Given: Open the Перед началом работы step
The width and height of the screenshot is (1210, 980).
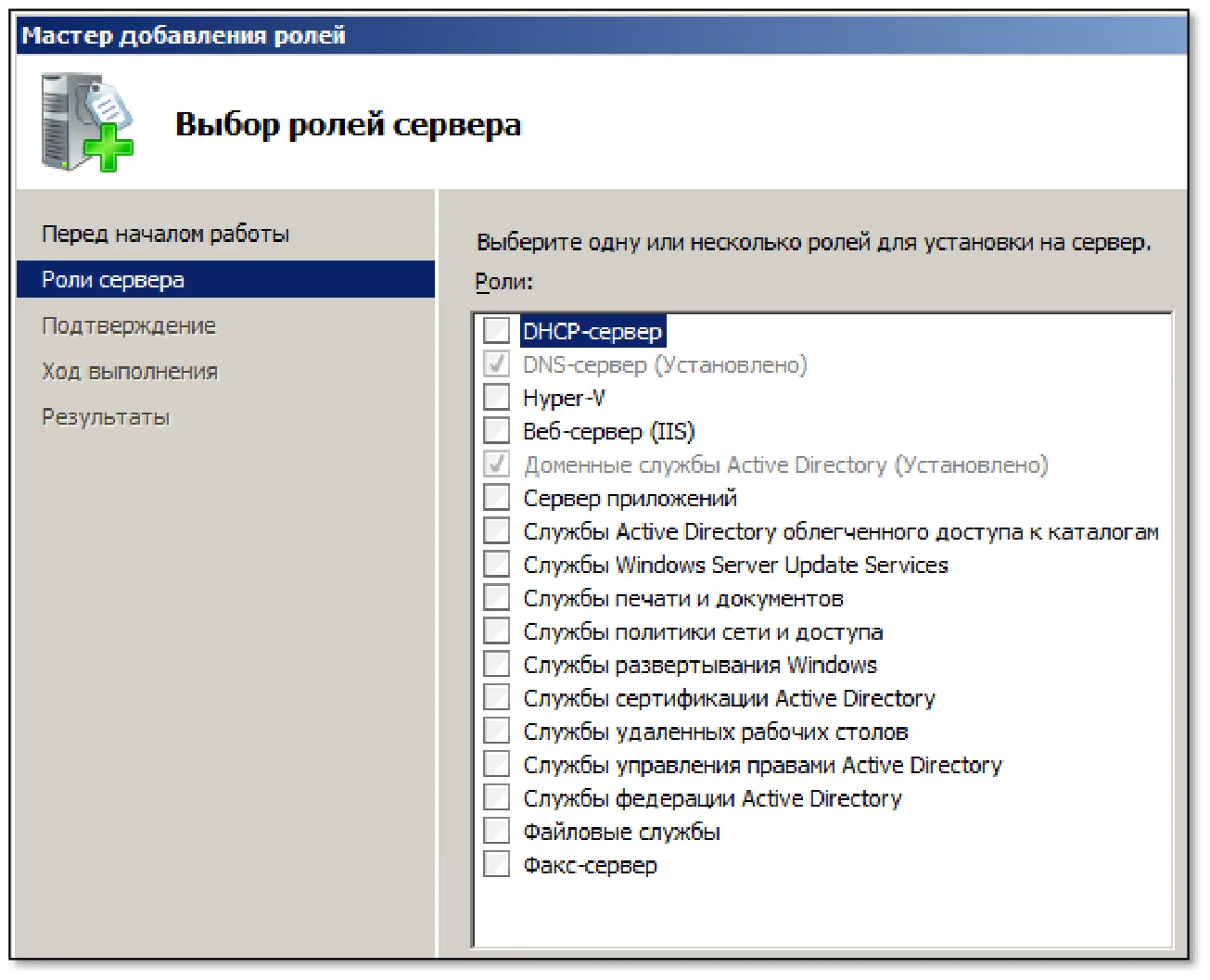Looking at the screenshot, I should click(x=165, y=234).
